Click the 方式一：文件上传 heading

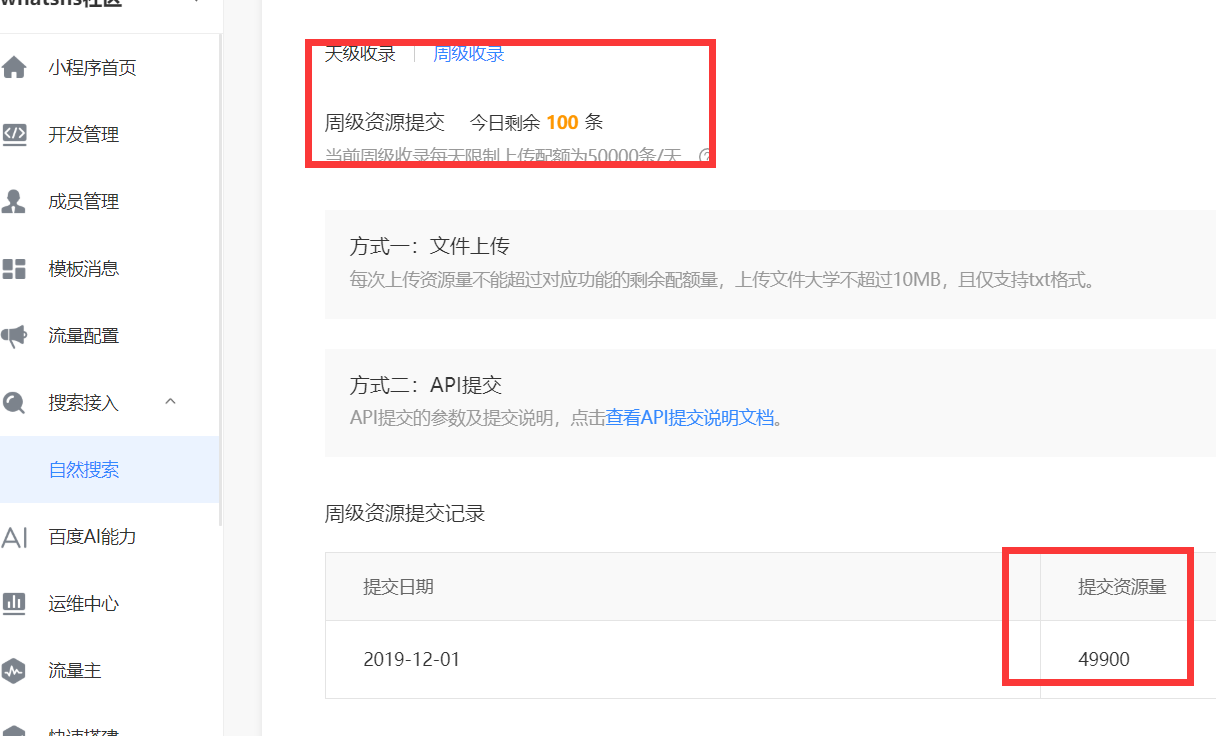point(430,246)
